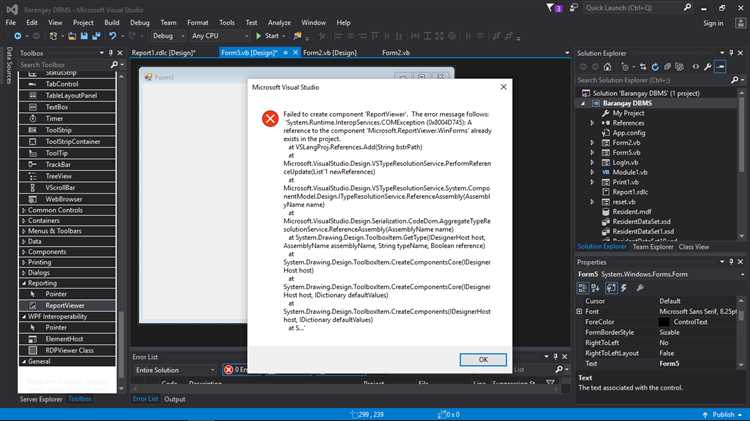Switch to Team Explorer tab

point(652,247)
